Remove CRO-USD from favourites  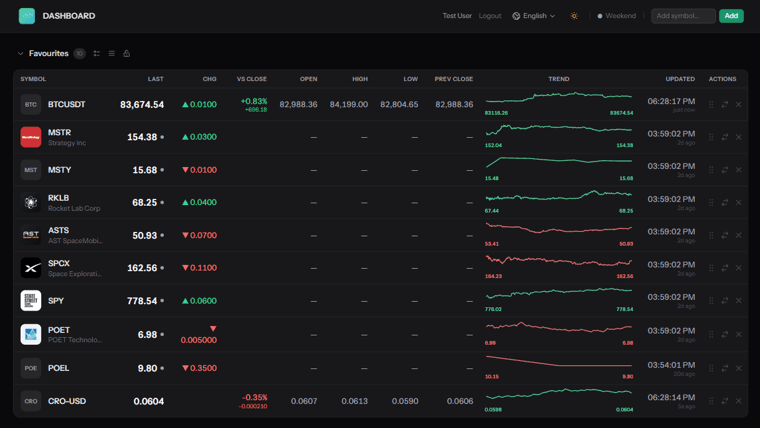coord(739,401)
